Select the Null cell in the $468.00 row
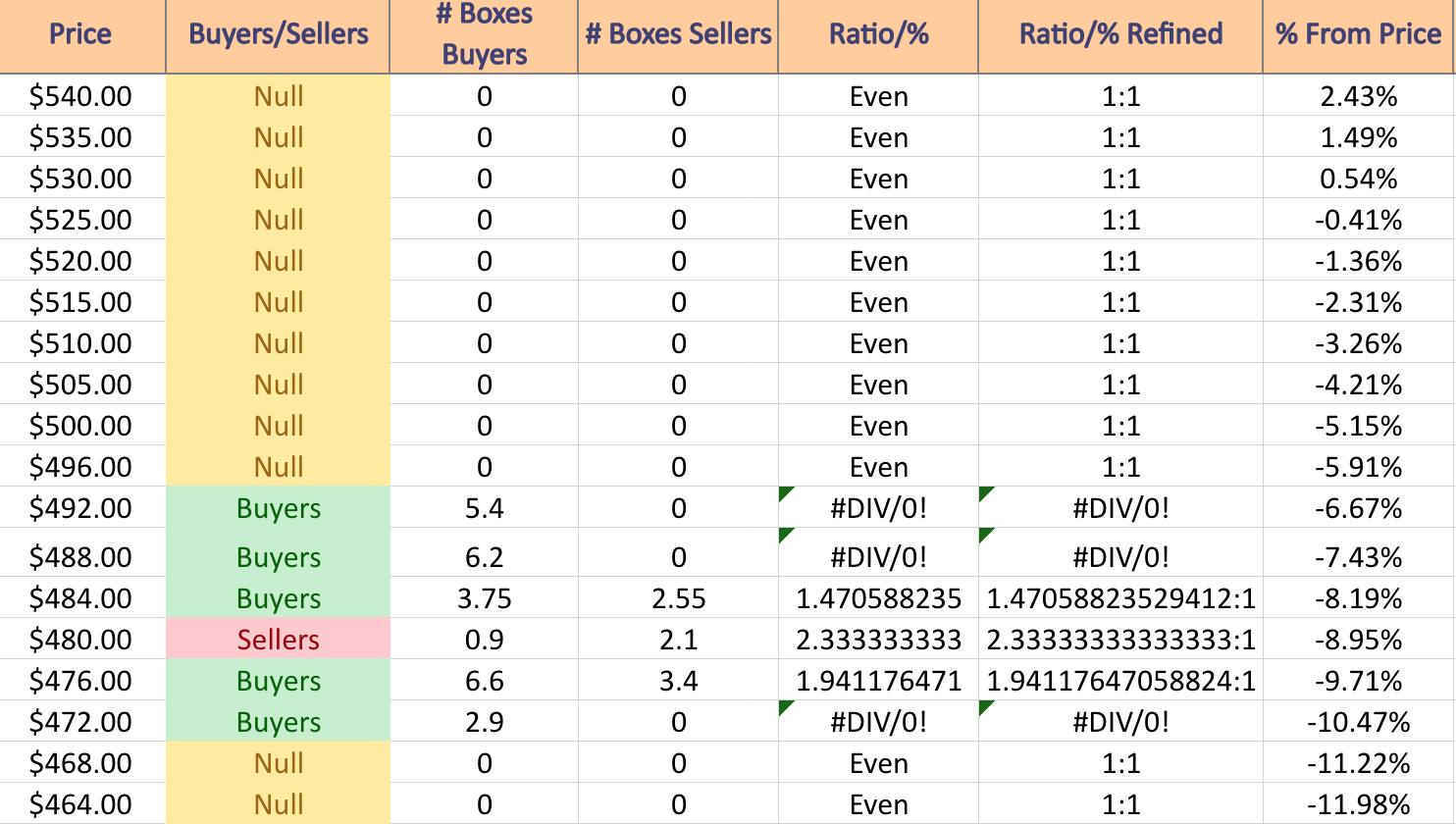Image resolution: width=1456 pixels, height=824 pixels. (278, 762)
